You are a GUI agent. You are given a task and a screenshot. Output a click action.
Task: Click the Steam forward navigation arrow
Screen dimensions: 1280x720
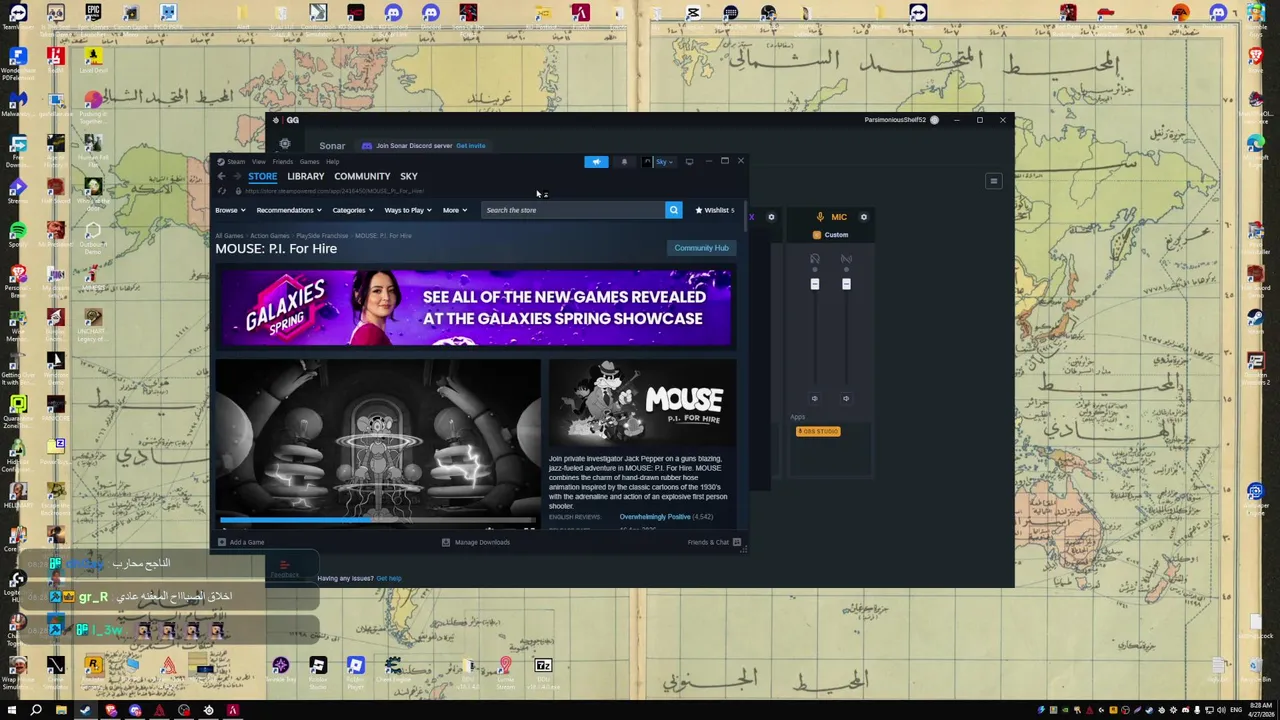(x=237, y=176)
